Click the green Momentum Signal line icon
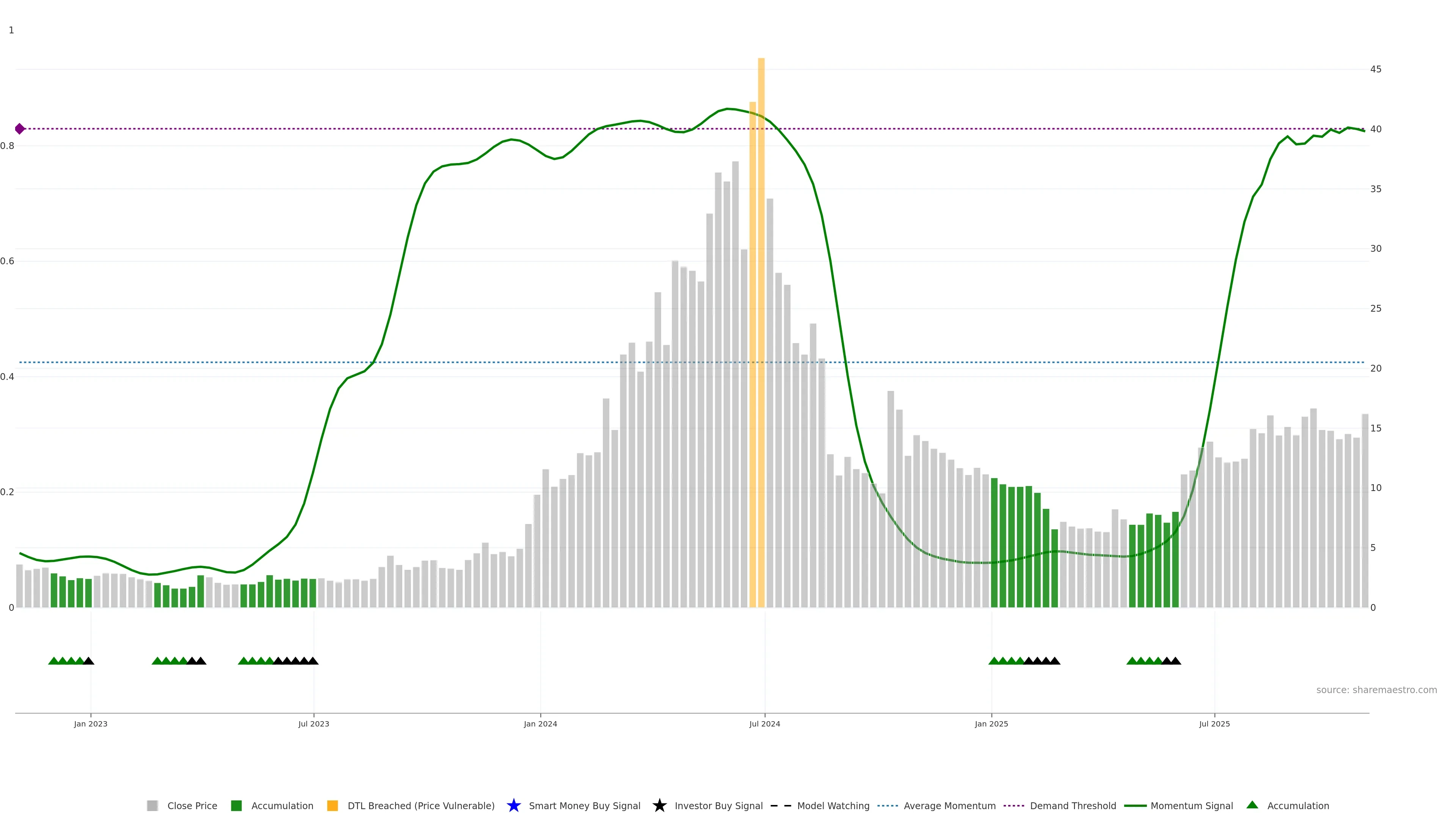 [x=1135, y=805]
